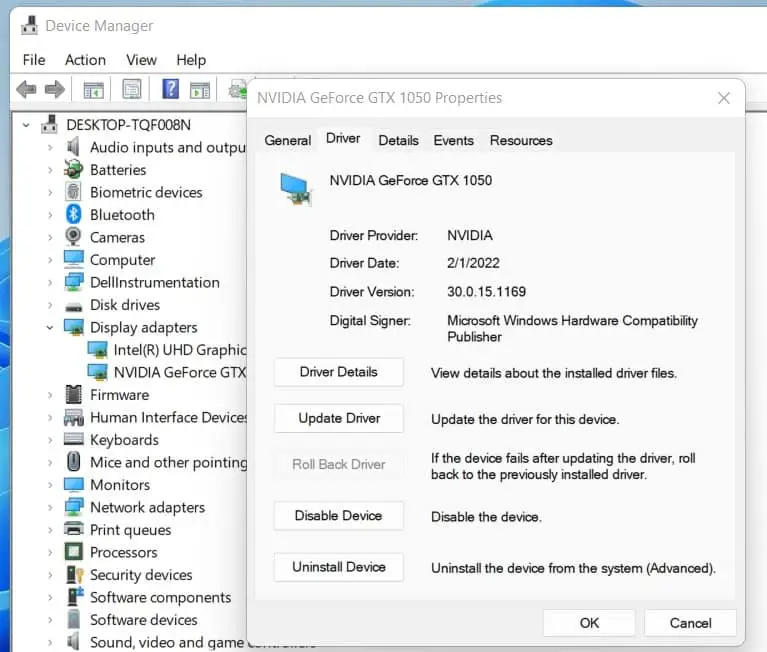
Task: Expand the Security devices node
Action: pos(50,575)
